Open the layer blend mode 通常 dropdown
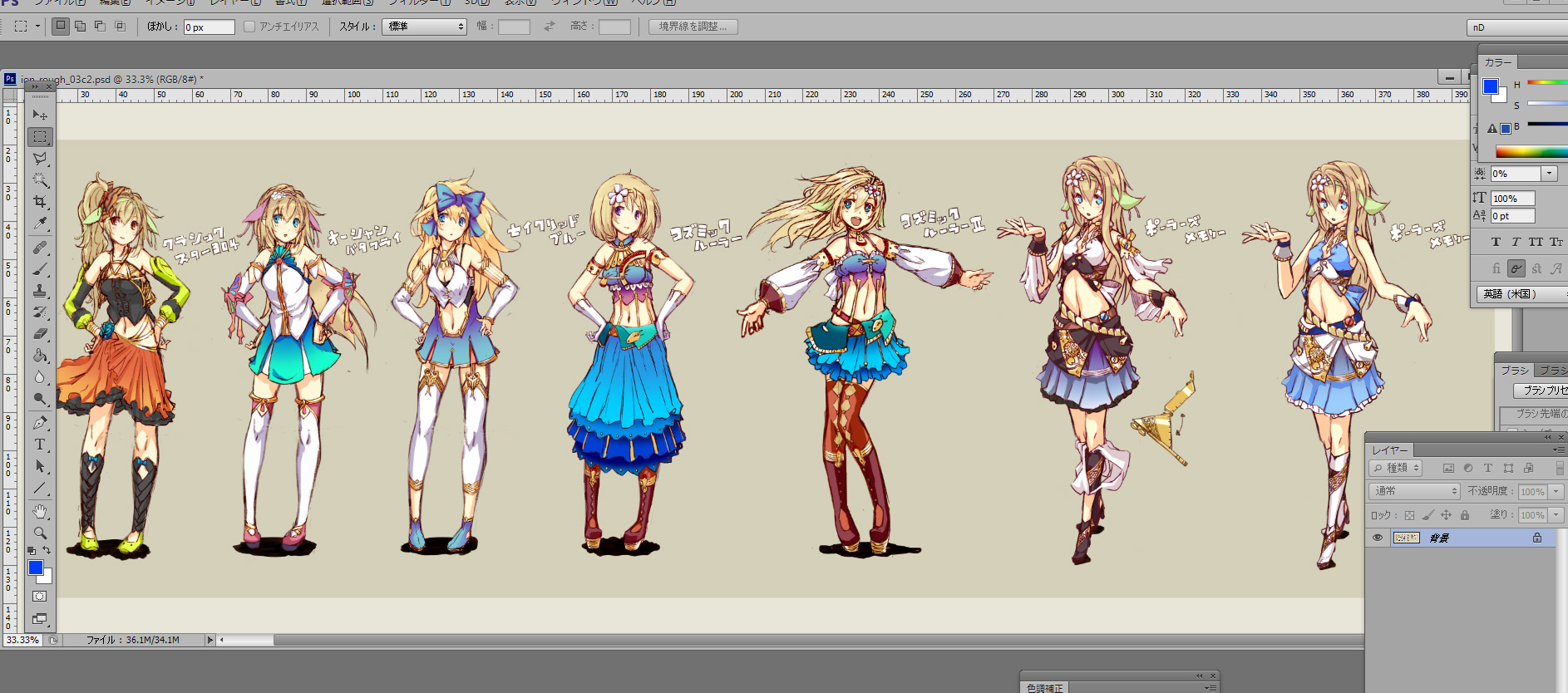The image size is (1568, 693). point(1413,491)
